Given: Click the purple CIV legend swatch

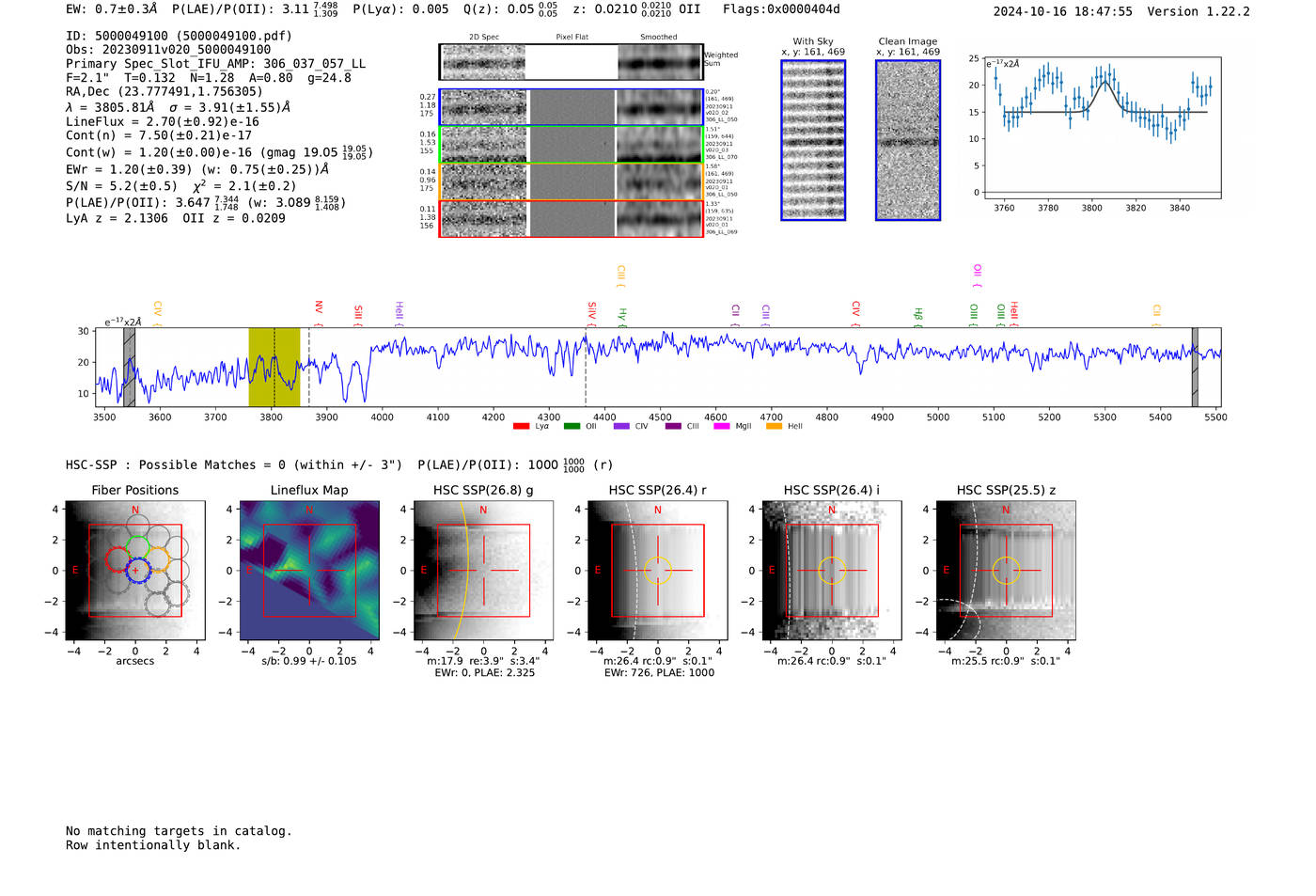Looking at the screenshot, I should [621, 426].
